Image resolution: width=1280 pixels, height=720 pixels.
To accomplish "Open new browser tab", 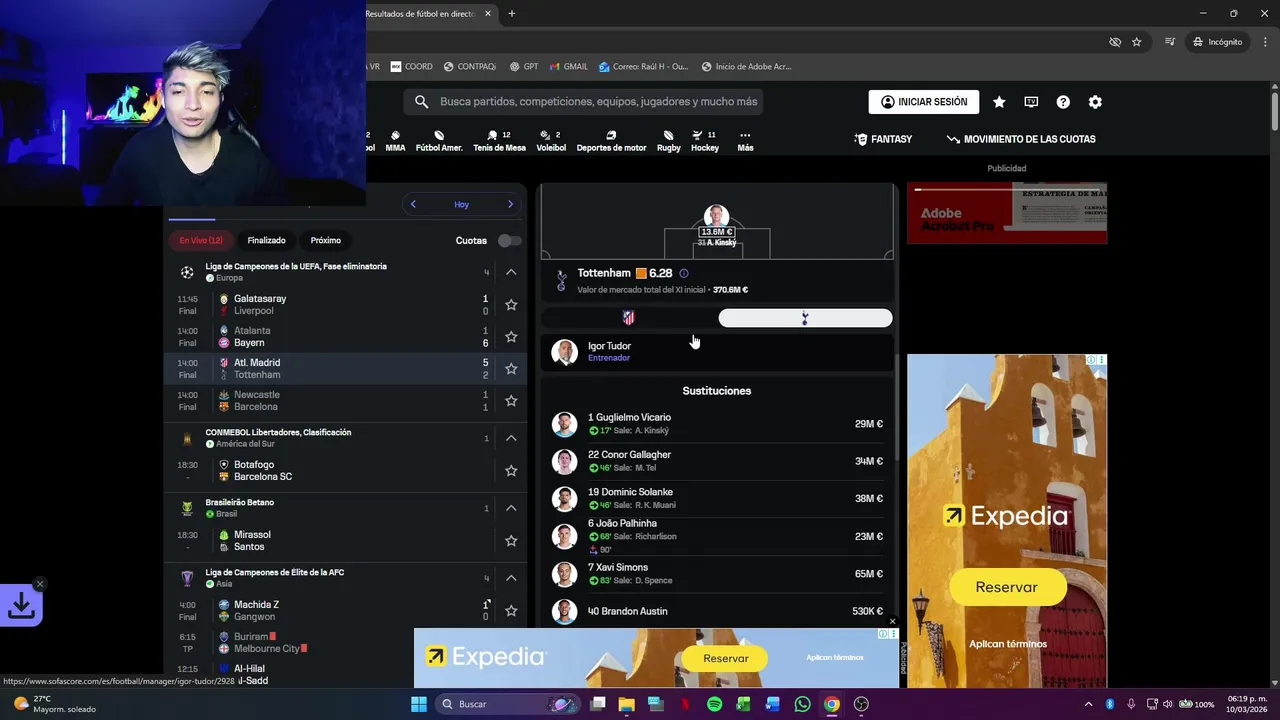I will [512, 13].
